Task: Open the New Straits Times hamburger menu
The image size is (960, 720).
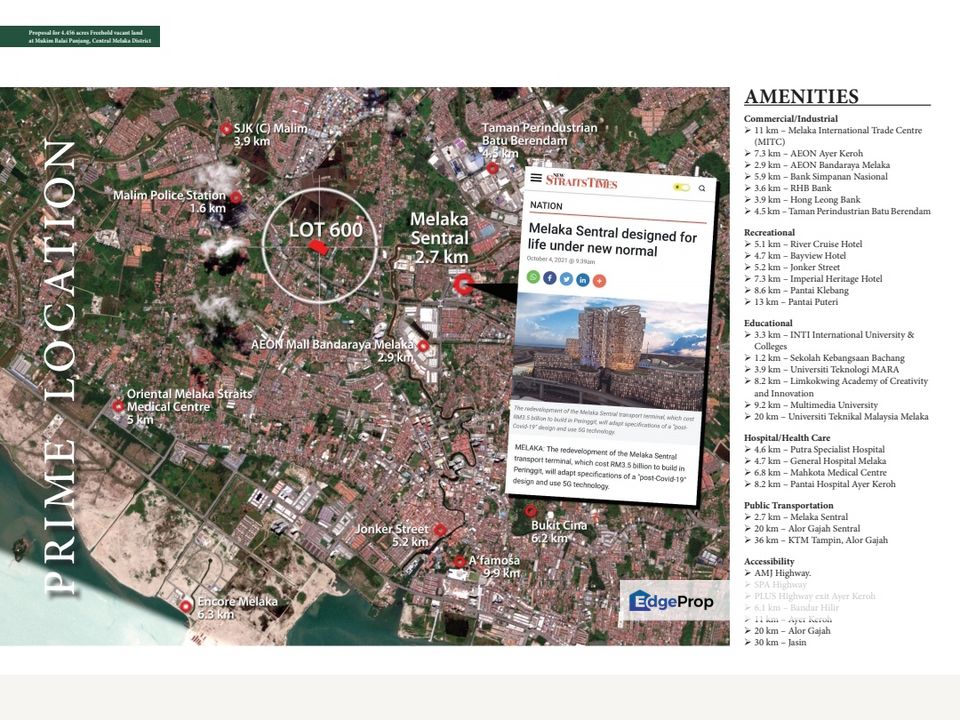Action: point(536,180)
